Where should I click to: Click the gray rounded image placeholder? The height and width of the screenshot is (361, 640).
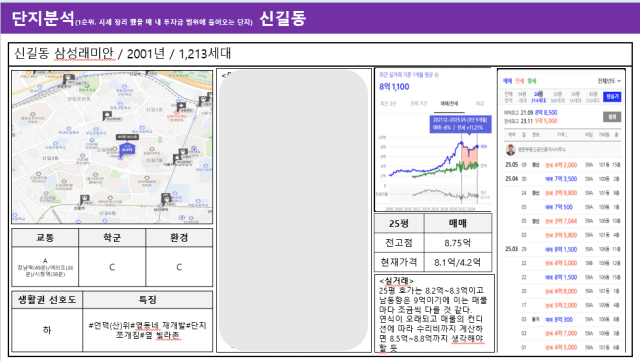point(293,210)
